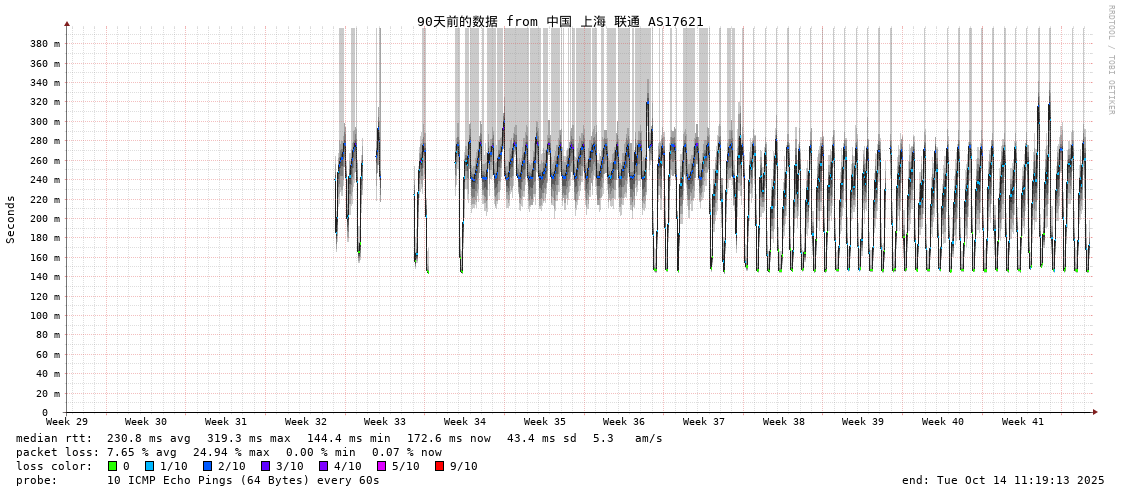Click the end timestamp Tue Oct 14 text
This screenshot has width=1121, height=494.
click(x=1003, y=480)
